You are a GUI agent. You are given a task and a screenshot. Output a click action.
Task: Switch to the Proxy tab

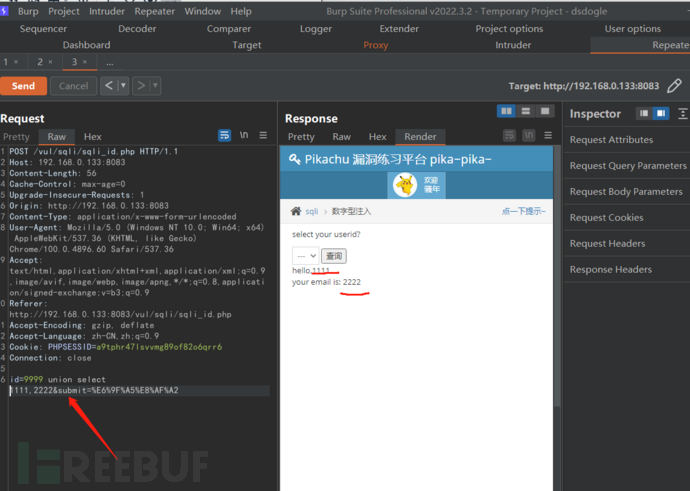point(375,45)
